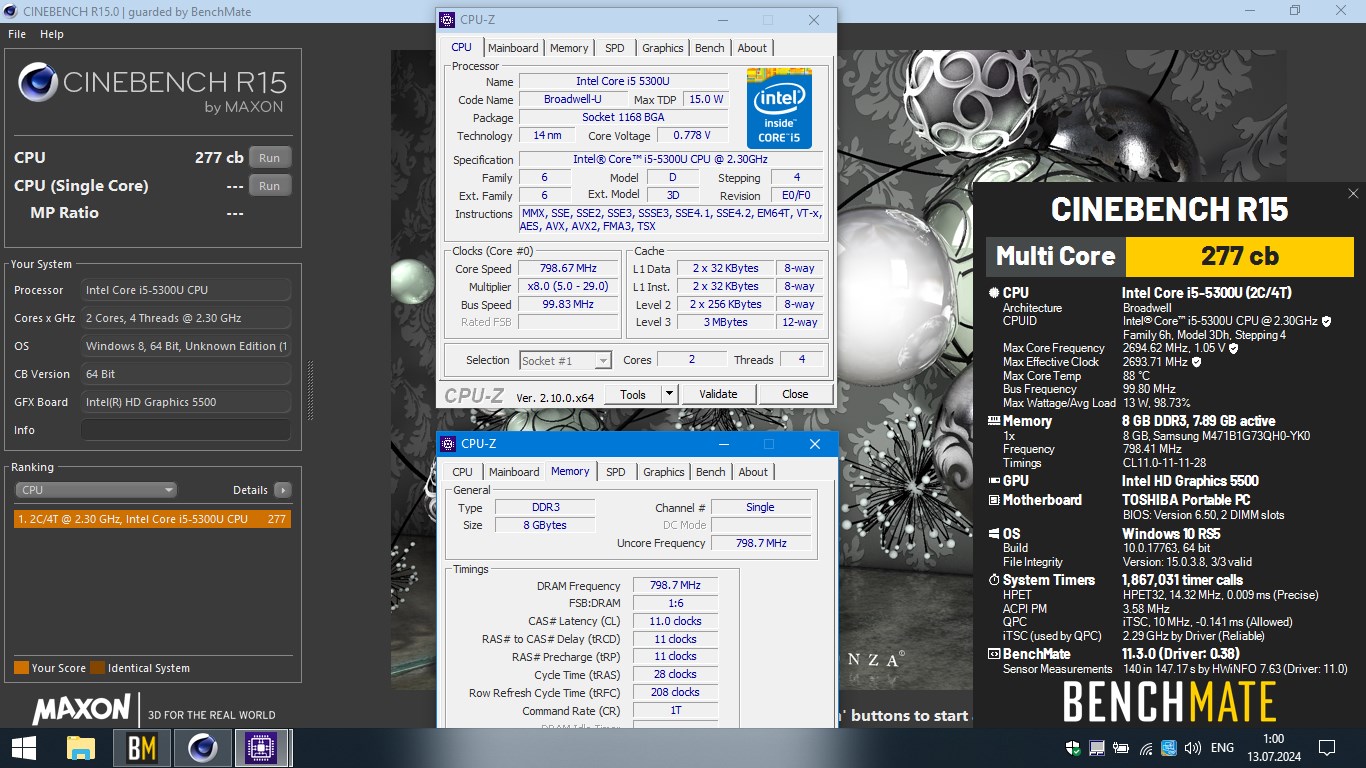Open the Windows Start menu

tap(24, 748)
